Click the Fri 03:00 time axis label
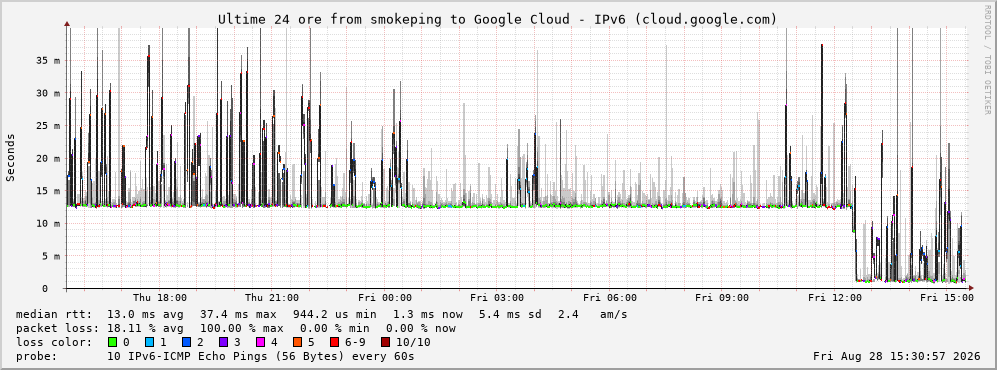 (x=497, y=298)
